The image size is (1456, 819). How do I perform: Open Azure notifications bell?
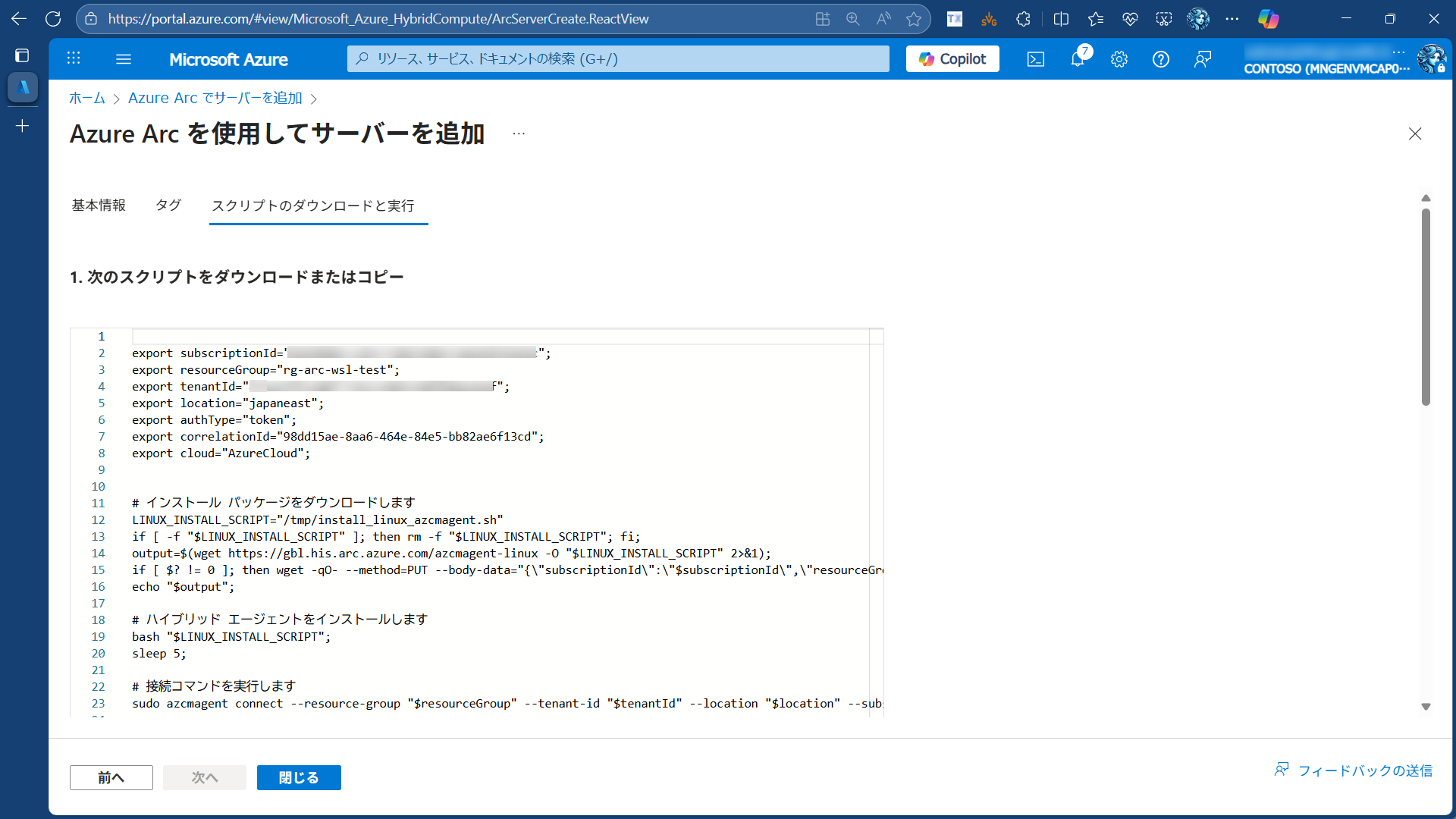coord(1078,58)
